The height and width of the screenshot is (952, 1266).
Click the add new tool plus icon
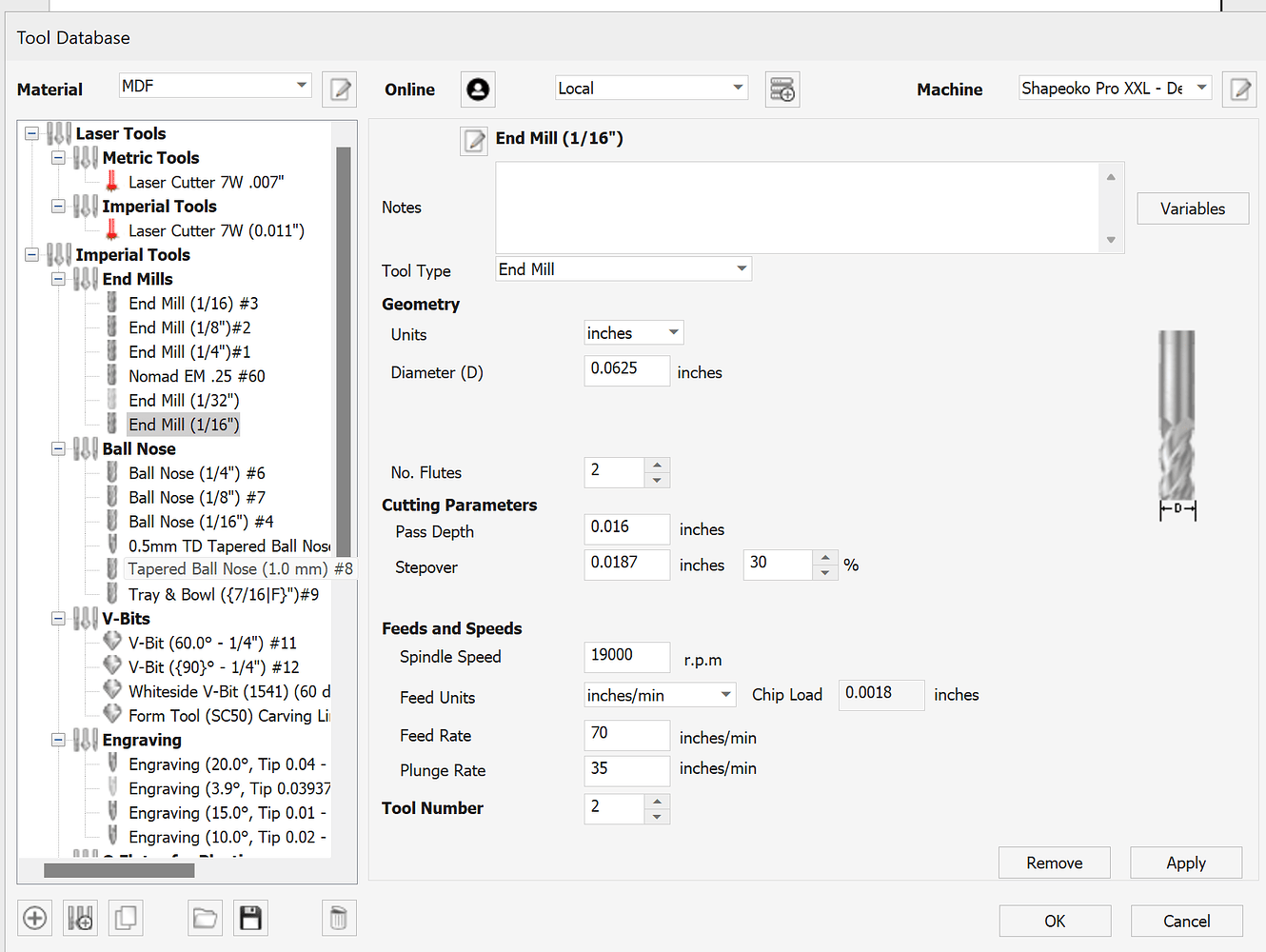pos(35,918)
